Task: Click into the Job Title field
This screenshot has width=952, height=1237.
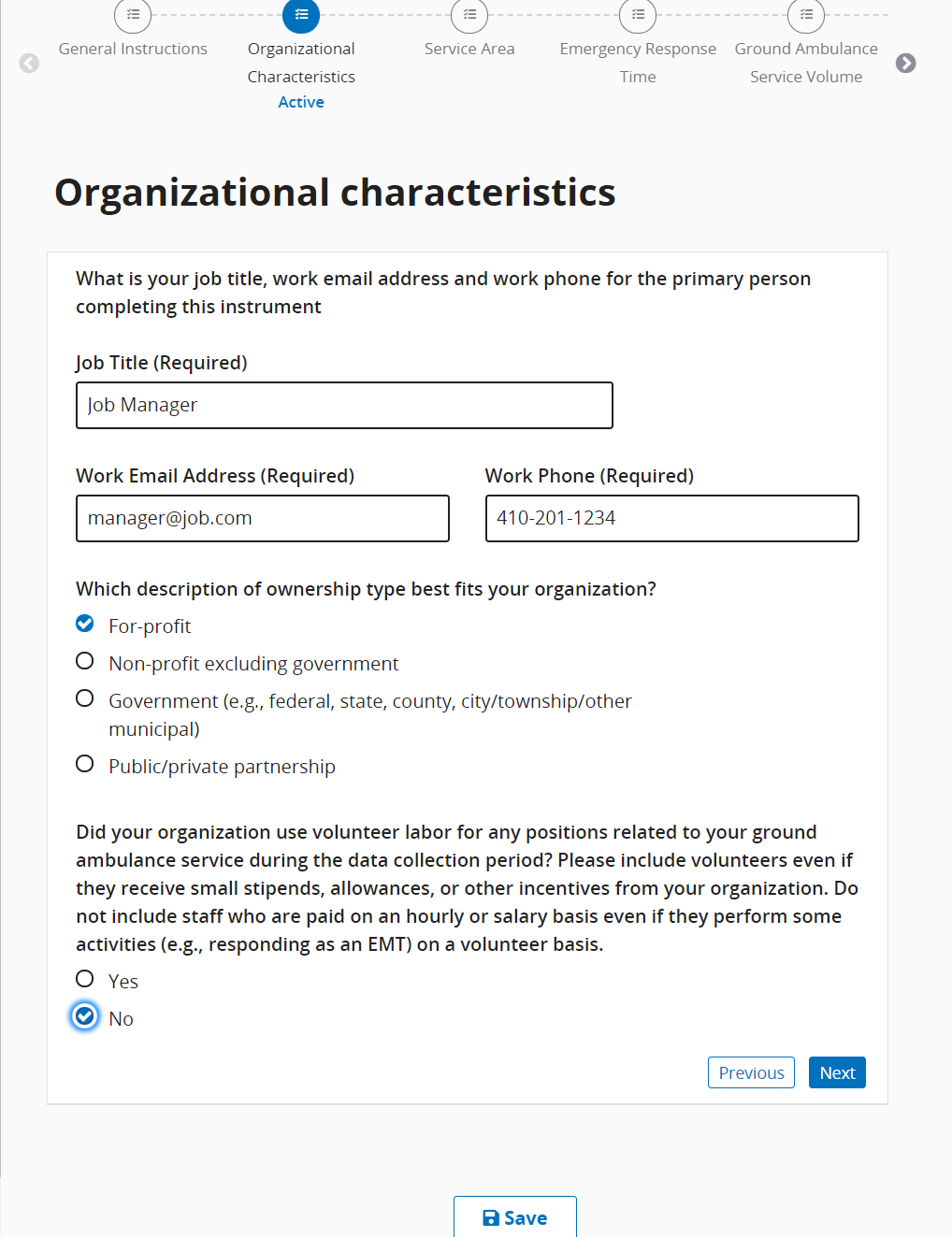Action: click(344, 406)
